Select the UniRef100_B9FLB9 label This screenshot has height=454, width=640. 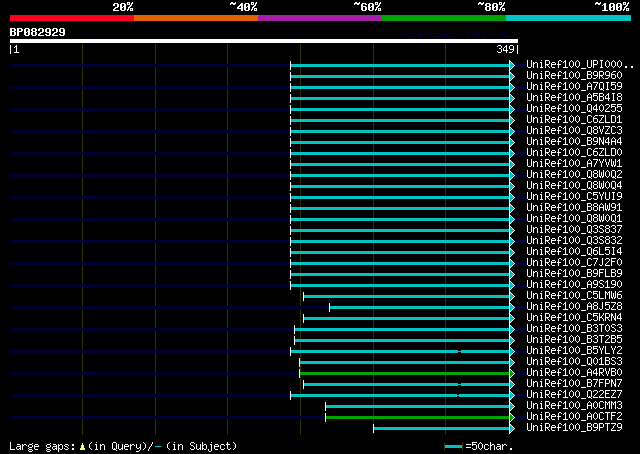[x=574, y=274]
